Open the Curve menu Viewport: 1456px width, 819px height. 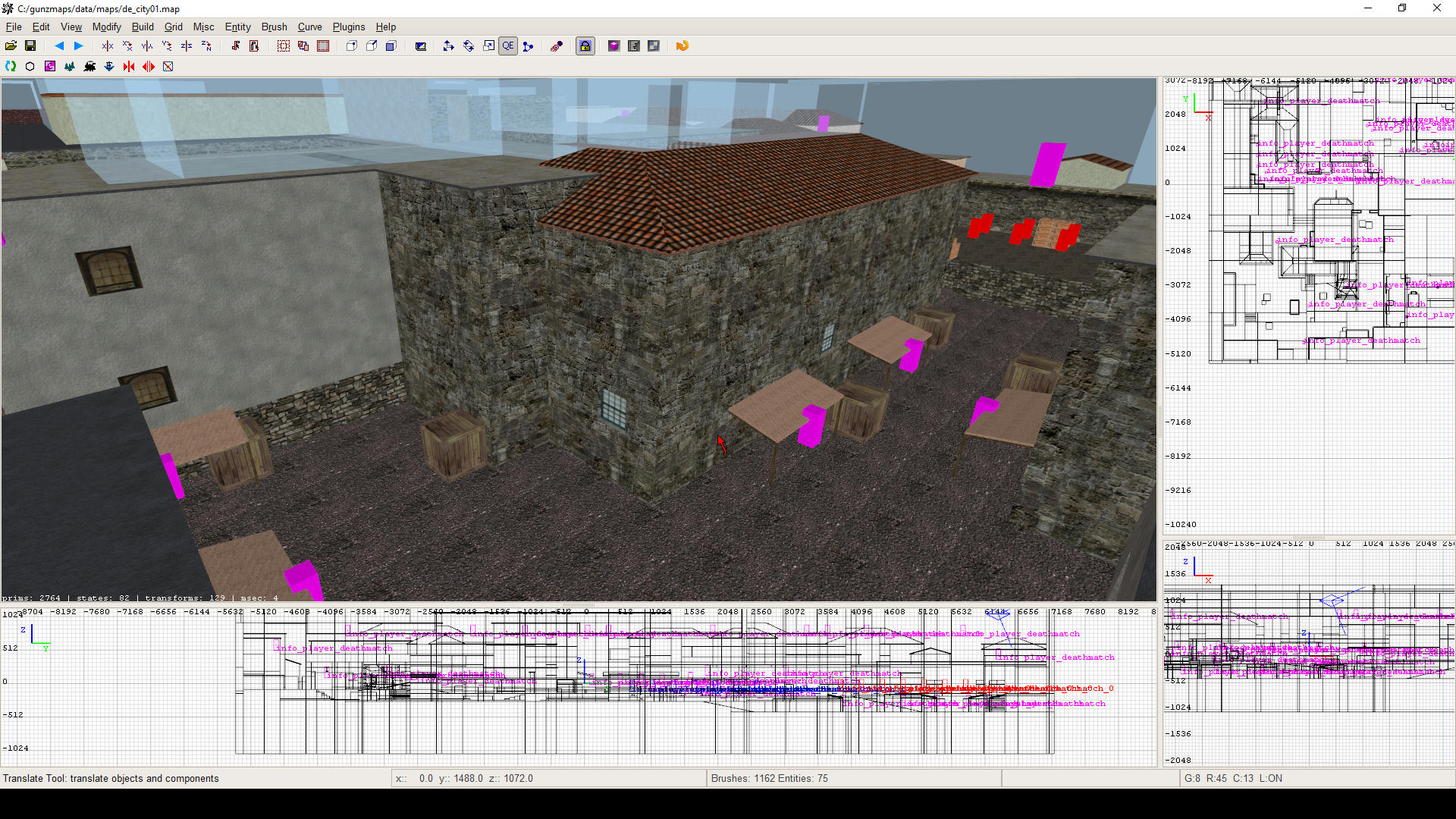coord(309,27)
